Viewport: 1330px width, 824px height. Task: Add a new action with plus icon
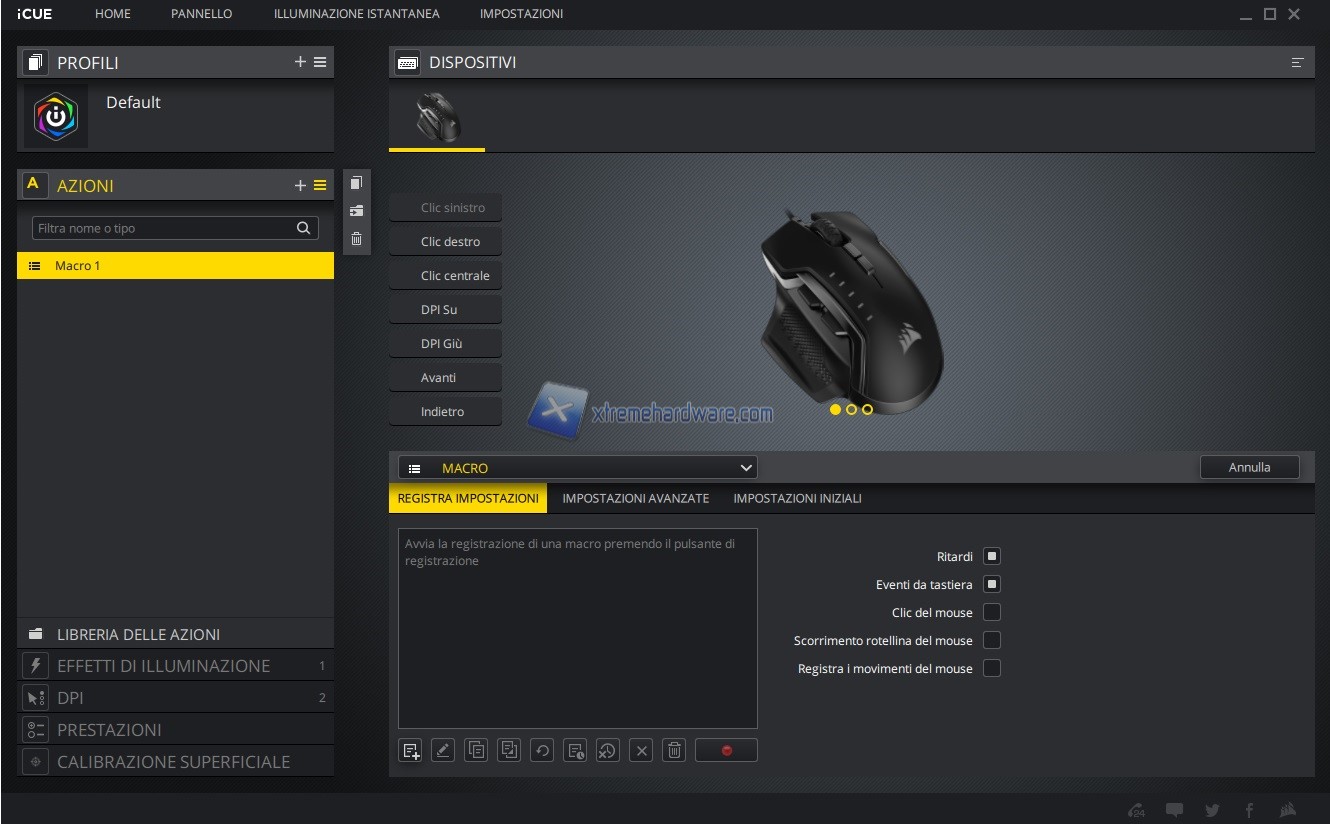click(x=300, y=185)
